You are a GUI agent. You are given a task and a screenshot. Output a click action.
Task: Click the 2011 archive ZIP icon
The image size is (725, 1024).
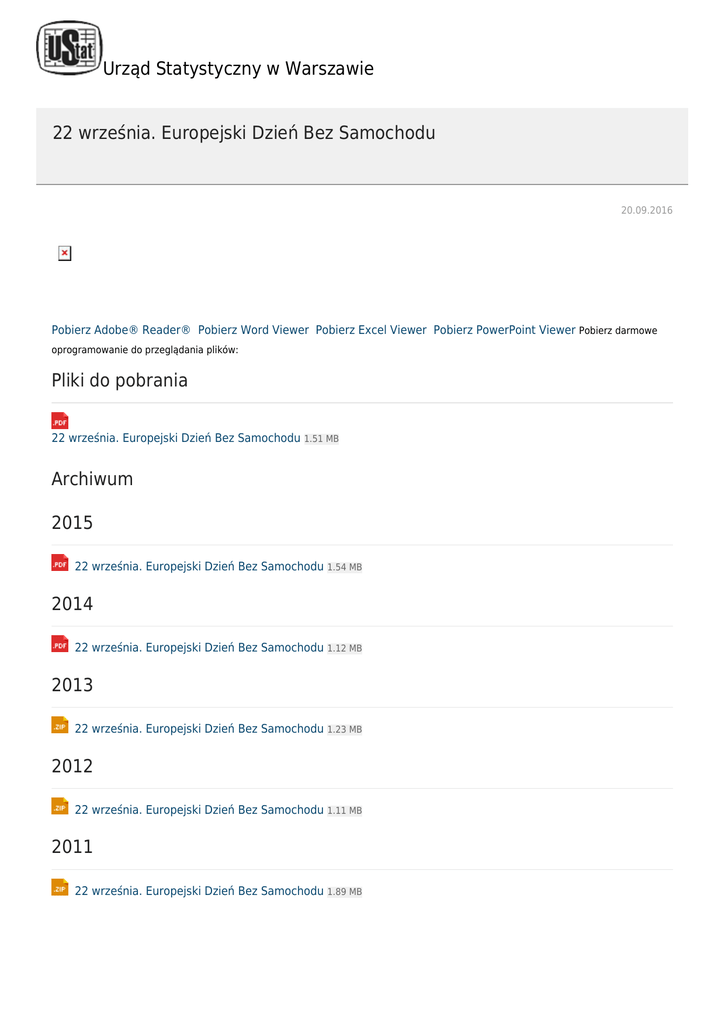pos(60,888)
